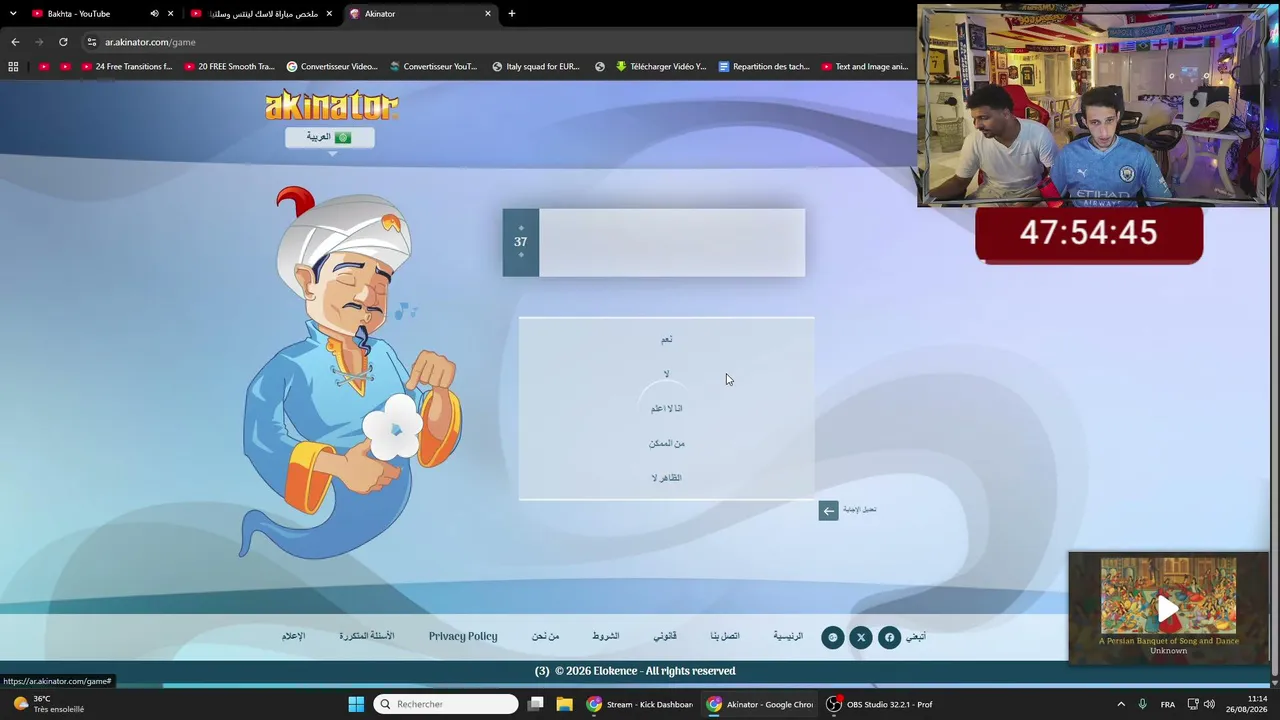The height and width of the screenshot is (720, 1280).
Task: Change the FRA keyboard language
Action: (x=1168, y=704)
